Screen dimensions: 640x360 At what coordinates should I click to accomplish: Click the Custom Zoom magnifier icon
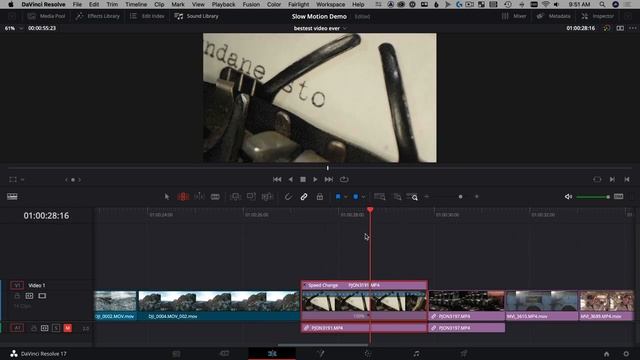coord(412,197)
